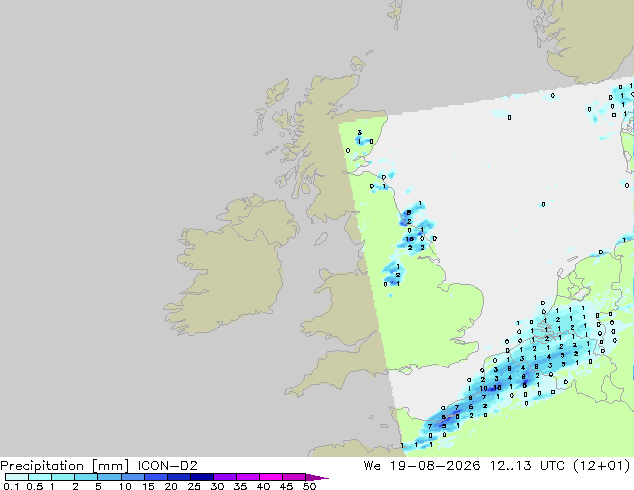Click the lightest cyan 0.1 mm legend swatch
Image resolution: width=634 pixels, height=490 pixels.
click(17, 477)
